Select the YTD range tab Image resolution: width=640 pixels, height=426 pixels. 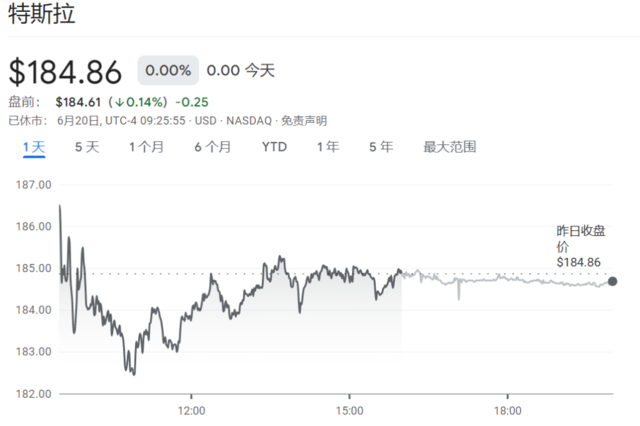[274, 147]
